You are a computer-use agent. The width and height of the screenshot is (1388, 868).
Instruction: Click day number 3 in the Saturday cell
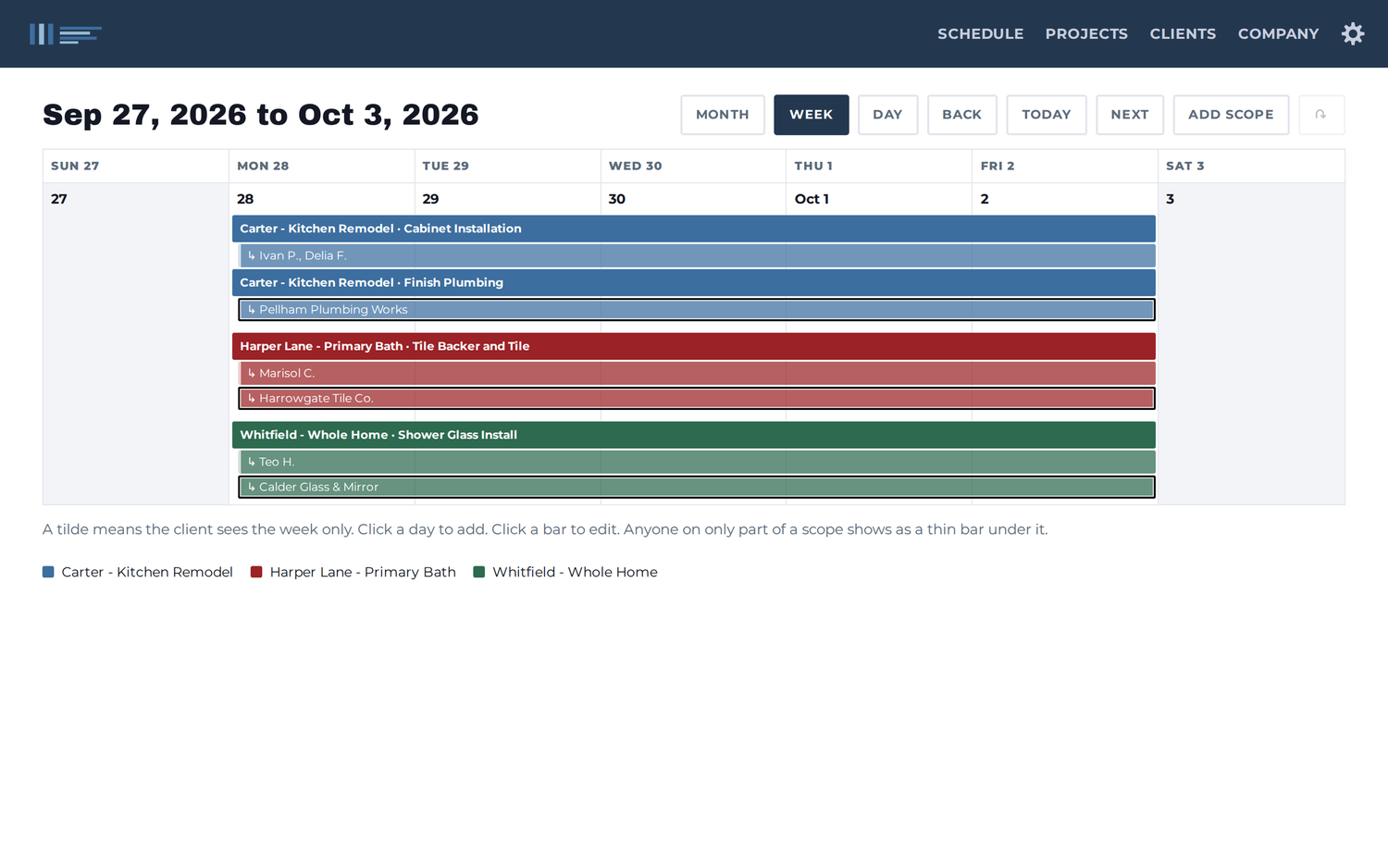(x=1171, y=199)
